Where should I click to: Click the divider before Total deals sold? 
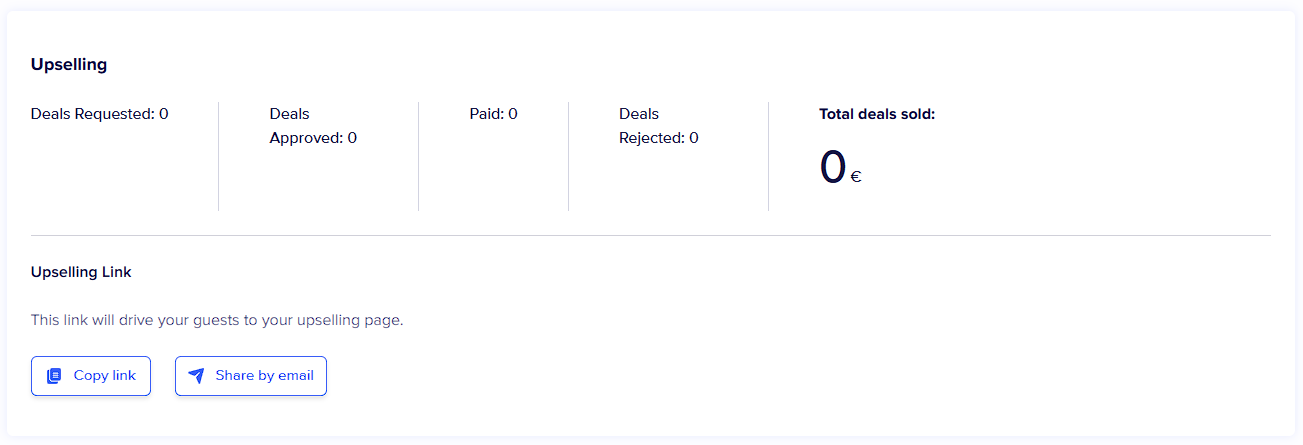pos(768,156)
